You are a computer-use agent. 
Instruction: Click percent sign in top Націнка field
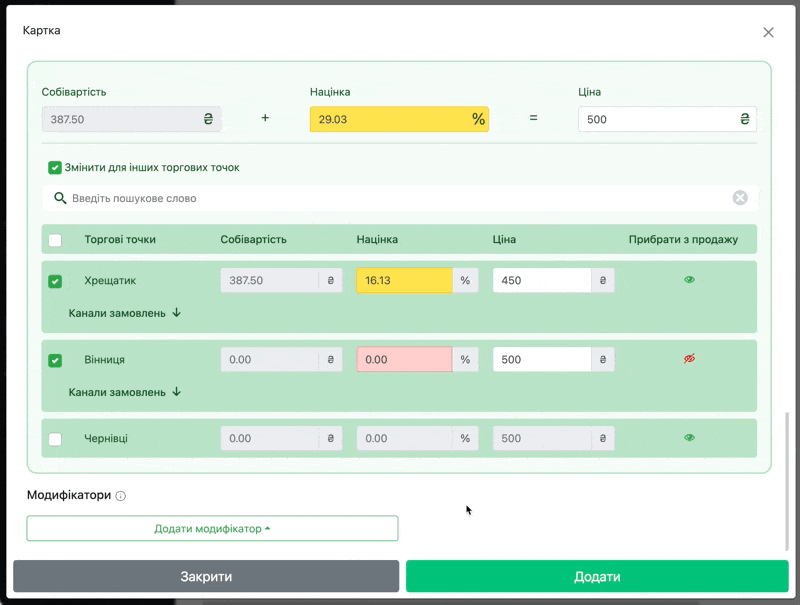[x=478, y=119]
